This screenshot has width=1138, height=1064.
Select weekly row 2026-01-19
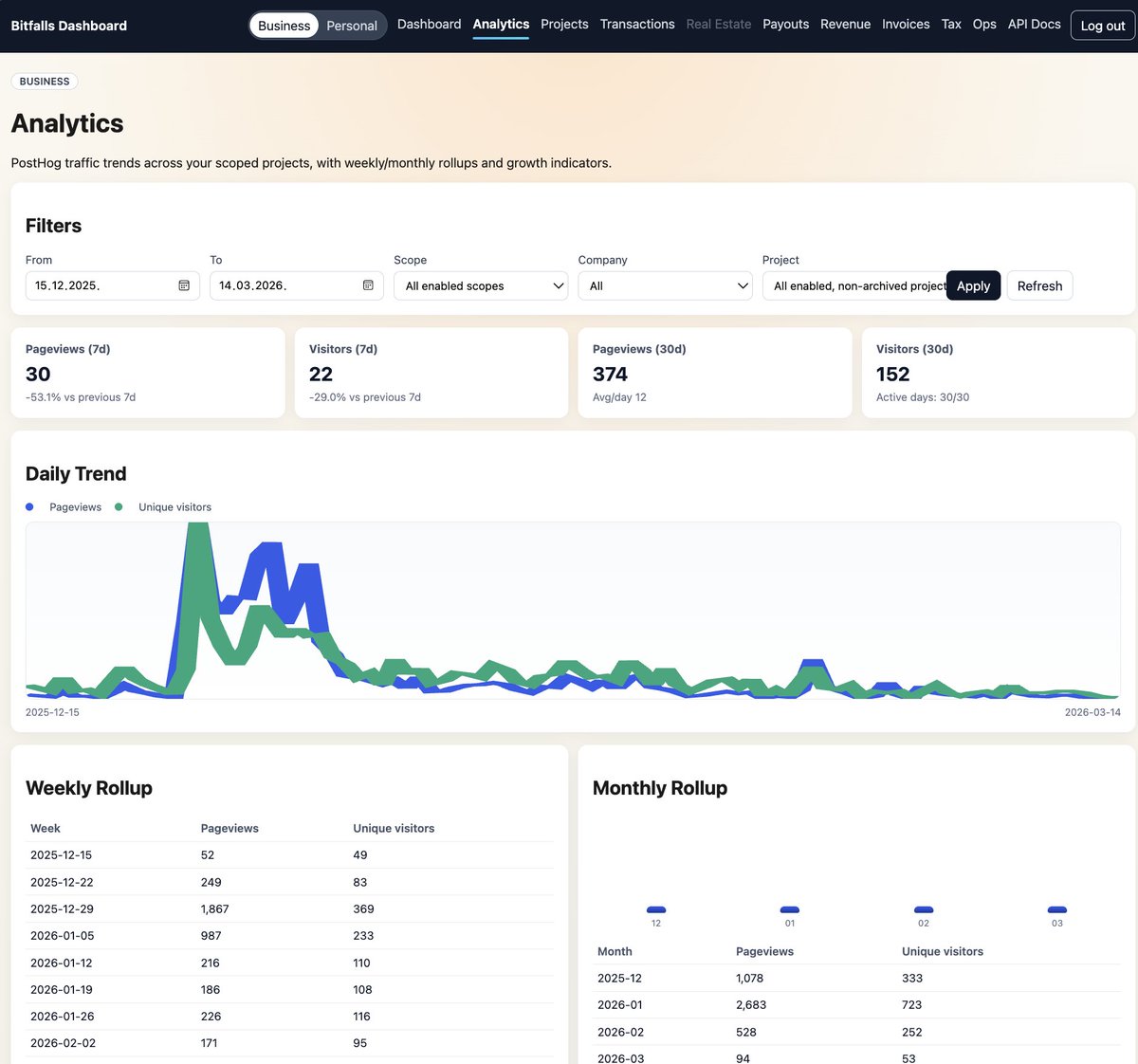(x=289, y=989)
